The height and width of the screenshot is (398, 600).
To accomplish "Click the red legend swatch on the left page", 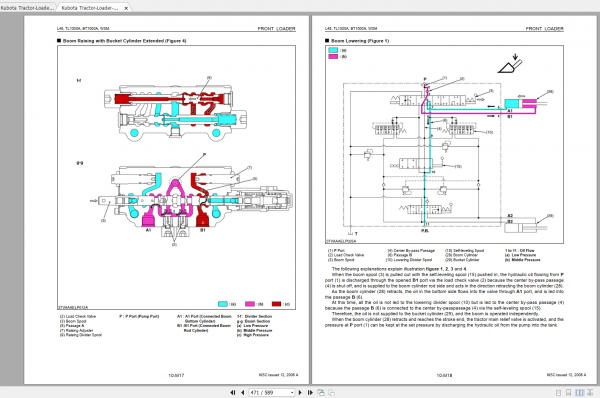I will 276,304.
